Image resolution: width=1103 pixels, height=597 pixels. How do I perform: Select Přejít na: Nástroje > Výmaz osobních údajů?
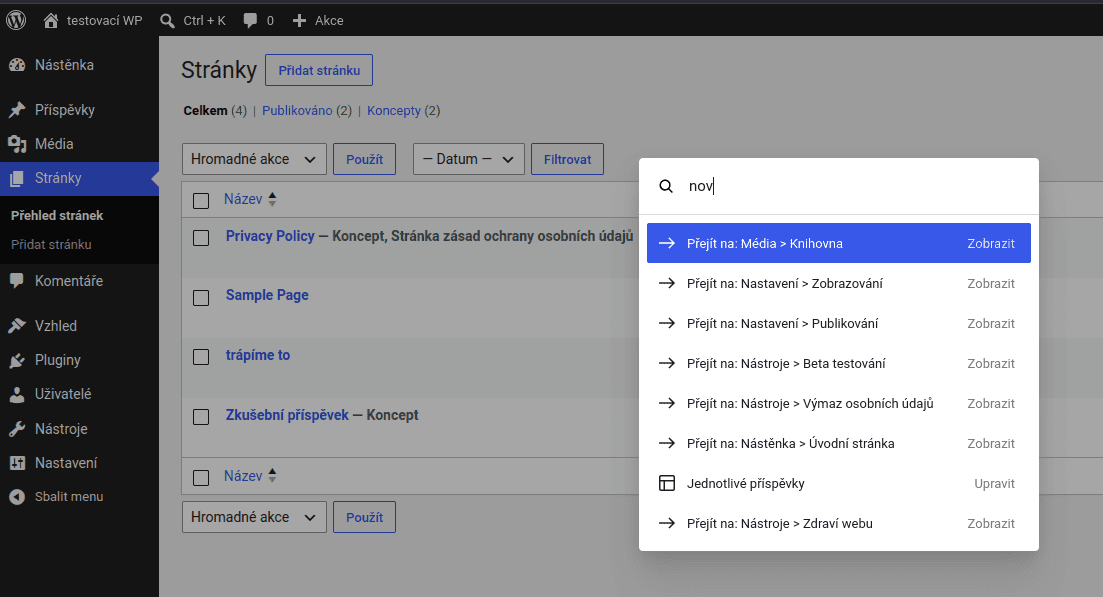coord(839,404)
